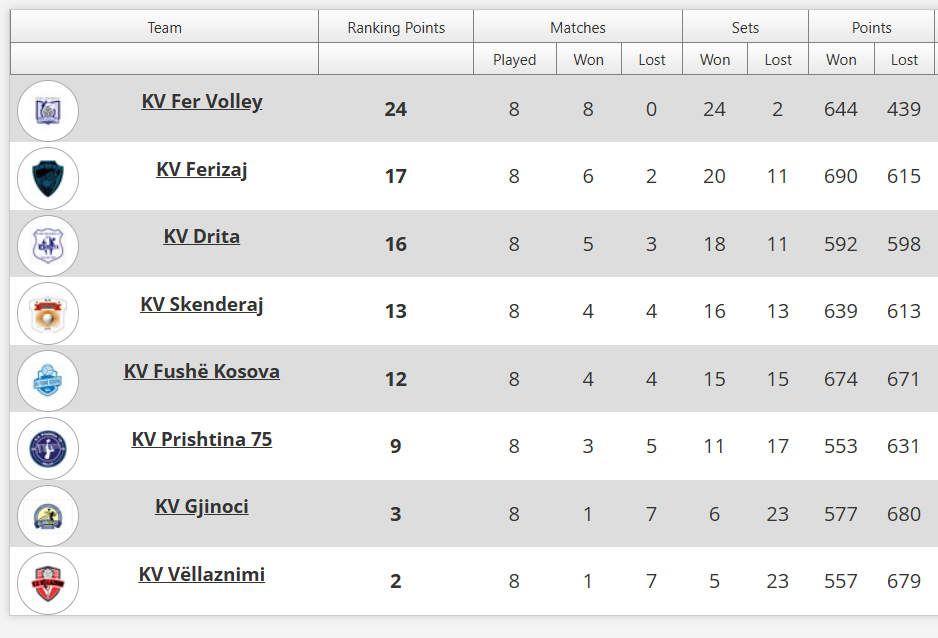
Task: Click the KV Prishtina 75 team logo
Action: 48,448
